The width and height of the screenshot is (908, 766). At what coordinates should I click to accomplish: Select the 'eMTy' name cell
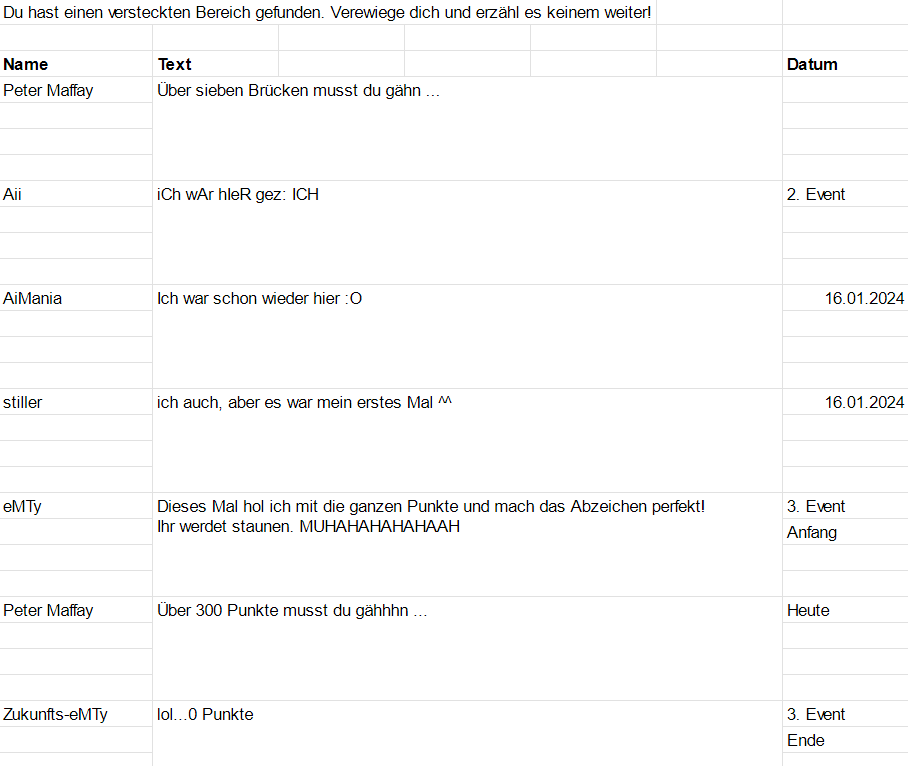(x=76, y=506)
